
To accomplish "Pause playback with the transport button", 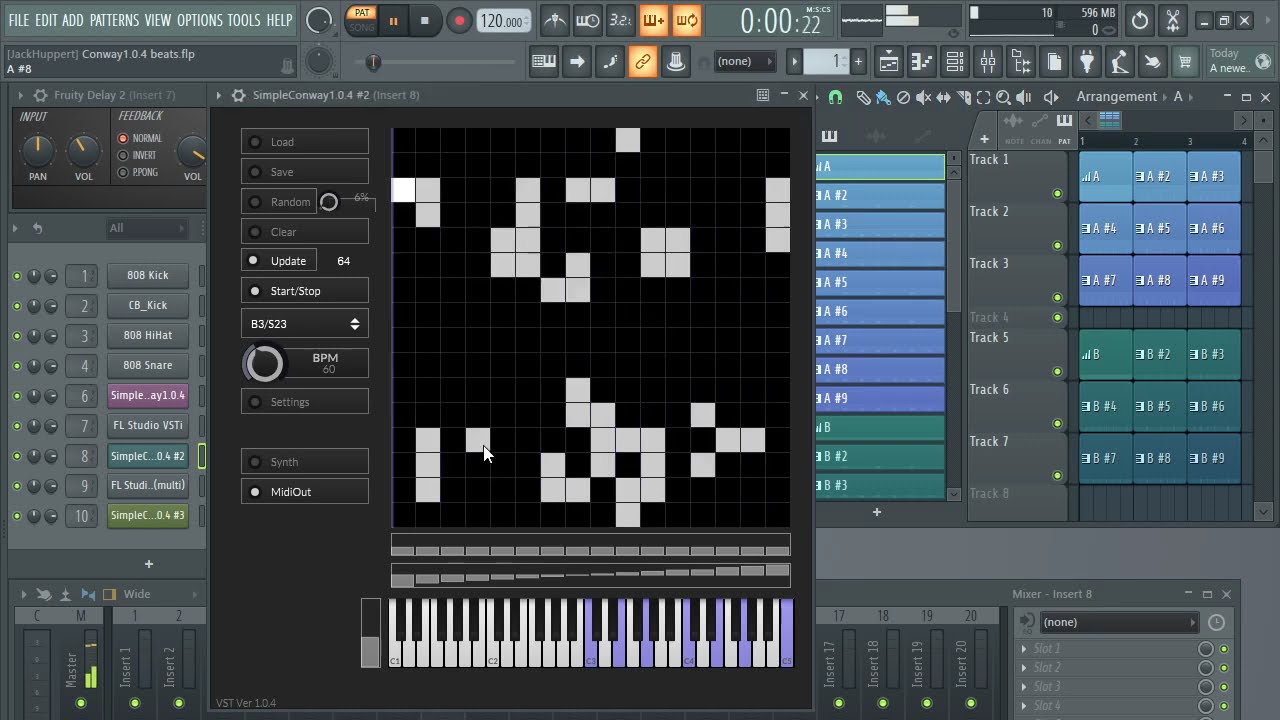I will pyautogui.click(x=393, y=20).
